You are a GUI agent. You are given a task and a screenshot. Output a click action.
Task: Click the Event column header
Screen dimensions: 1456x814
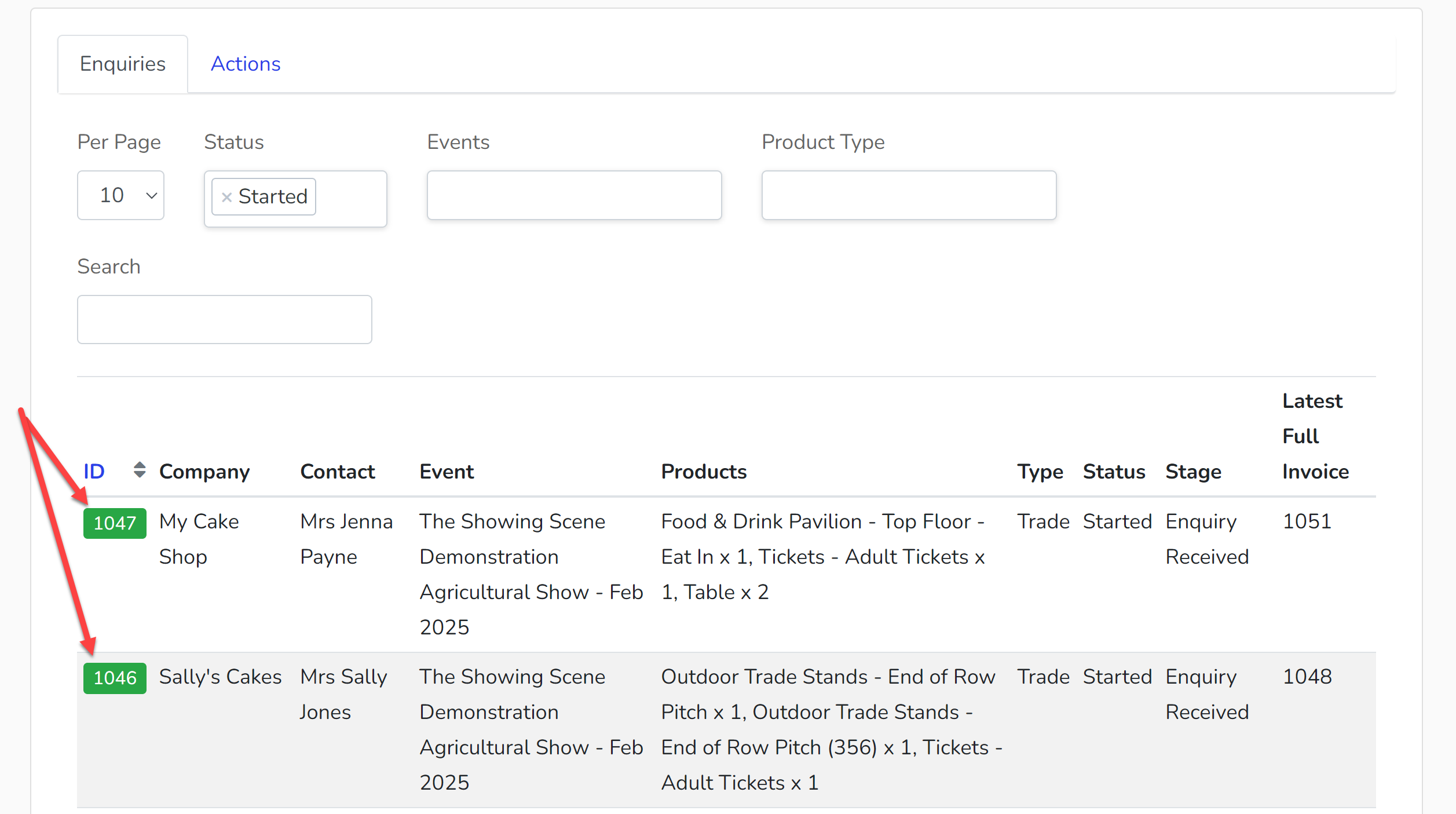click(447, 472)
